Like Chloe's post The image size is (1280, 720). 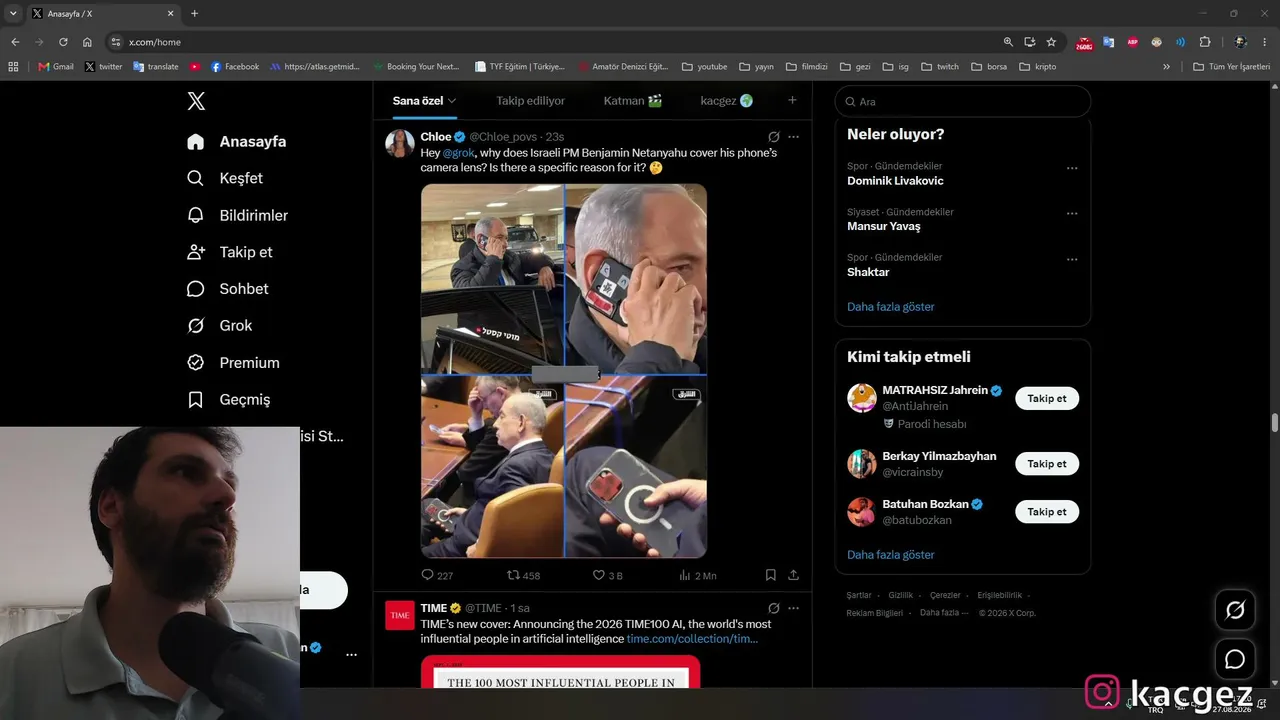click(607, 575)
